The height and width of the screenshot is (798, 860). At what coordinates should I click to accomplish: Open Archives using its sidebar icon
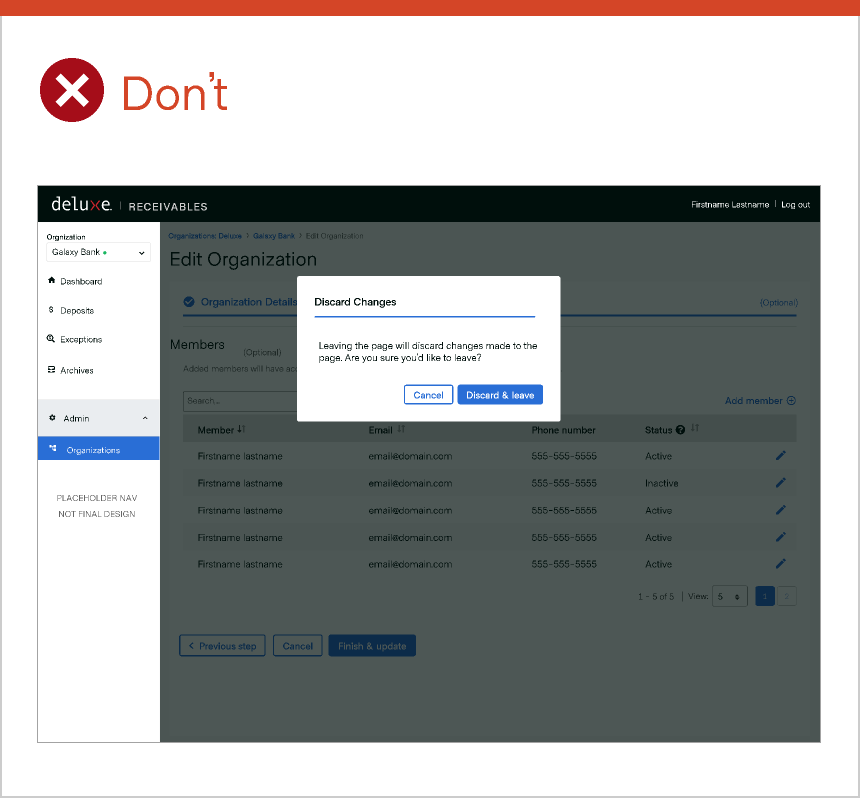click(x=51, y=370)
